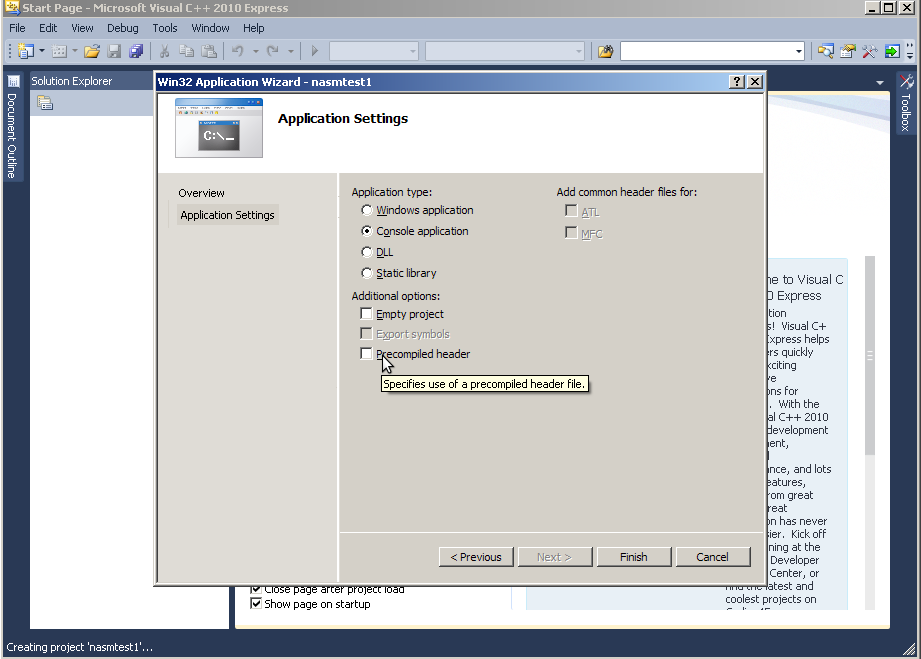The image size is (921, 659).
Task: Open the File menu
Action: [17, 28]
